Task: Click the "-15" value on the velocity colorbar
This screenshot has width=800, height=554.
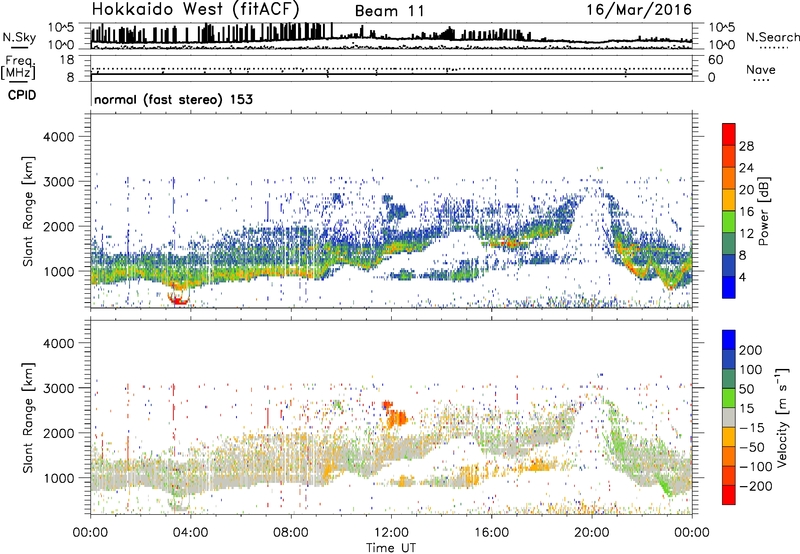Action: tap(752, 428)
